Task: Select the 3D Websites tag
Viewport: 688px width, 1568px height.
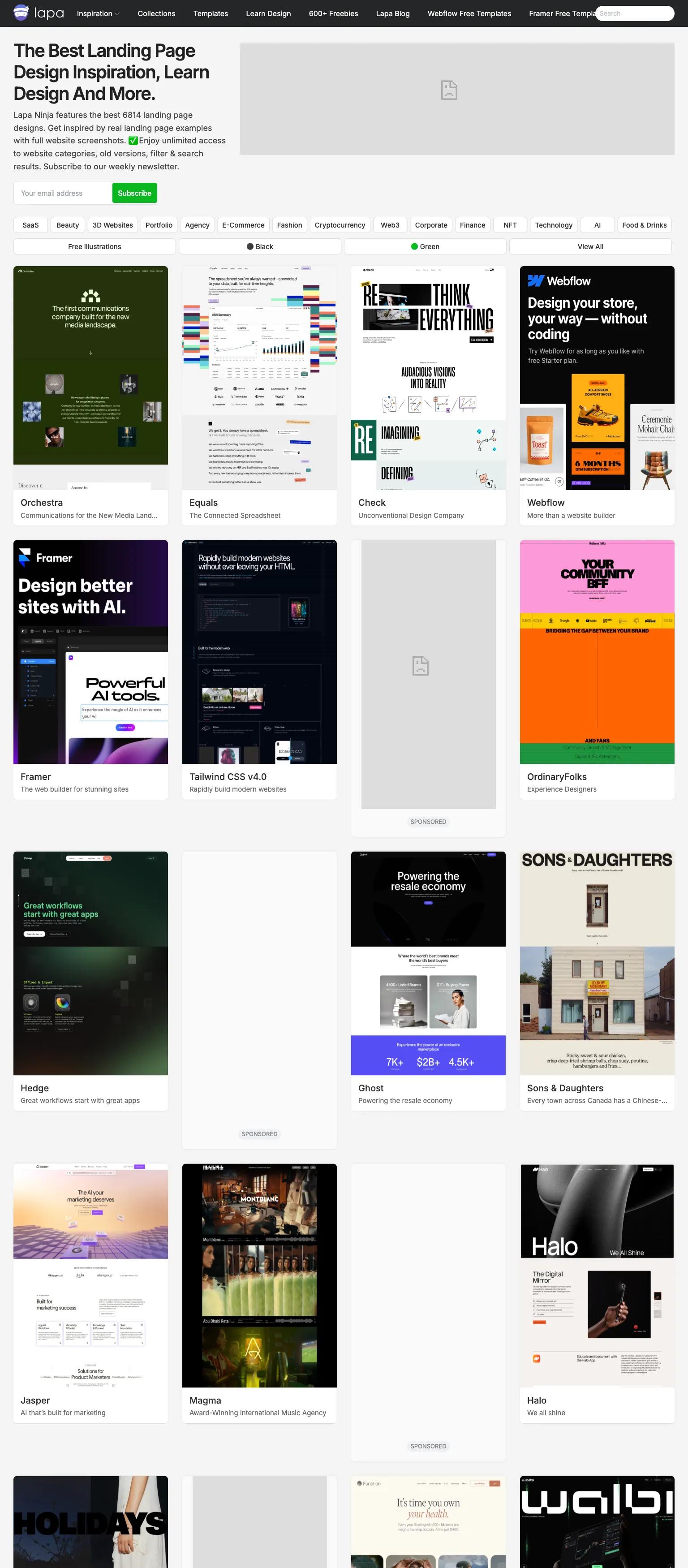Action: 112,225
